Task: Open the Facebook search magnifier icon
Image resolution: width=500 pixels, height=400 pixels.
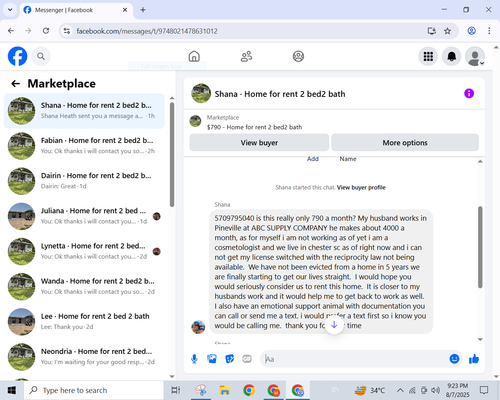Action: pos(41,56)
